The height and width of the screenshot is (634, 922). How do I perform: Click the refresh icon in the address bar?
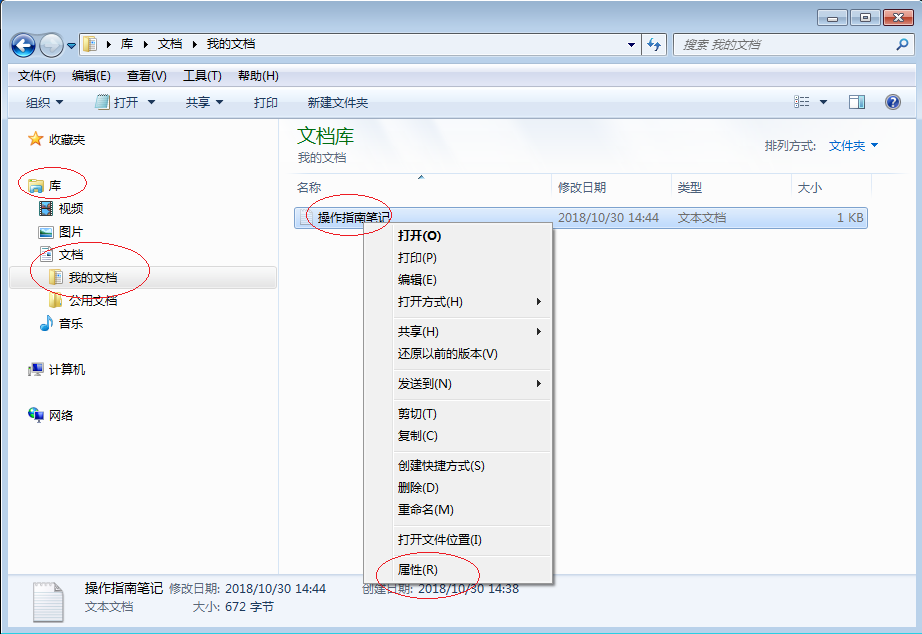[653, 44]
